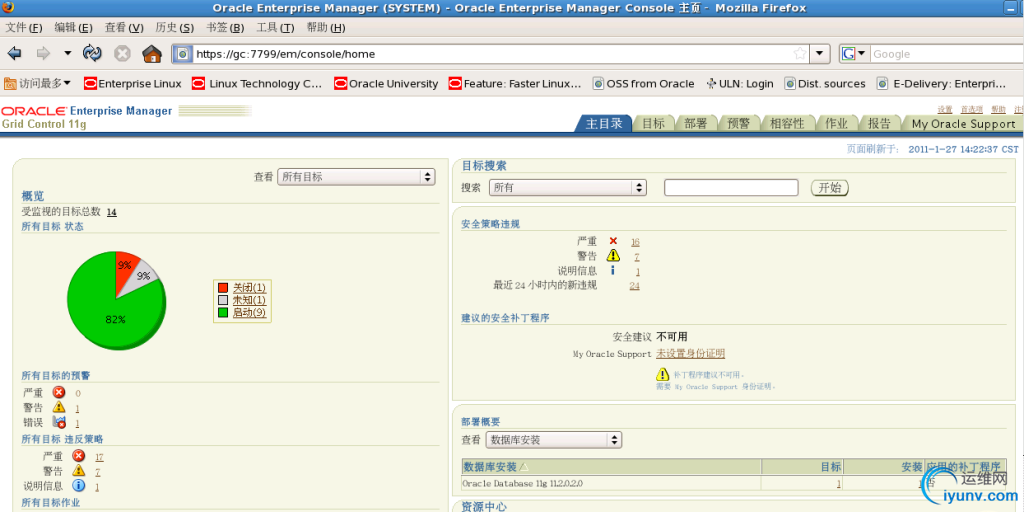Focus the Google search box

coord(946,54)
